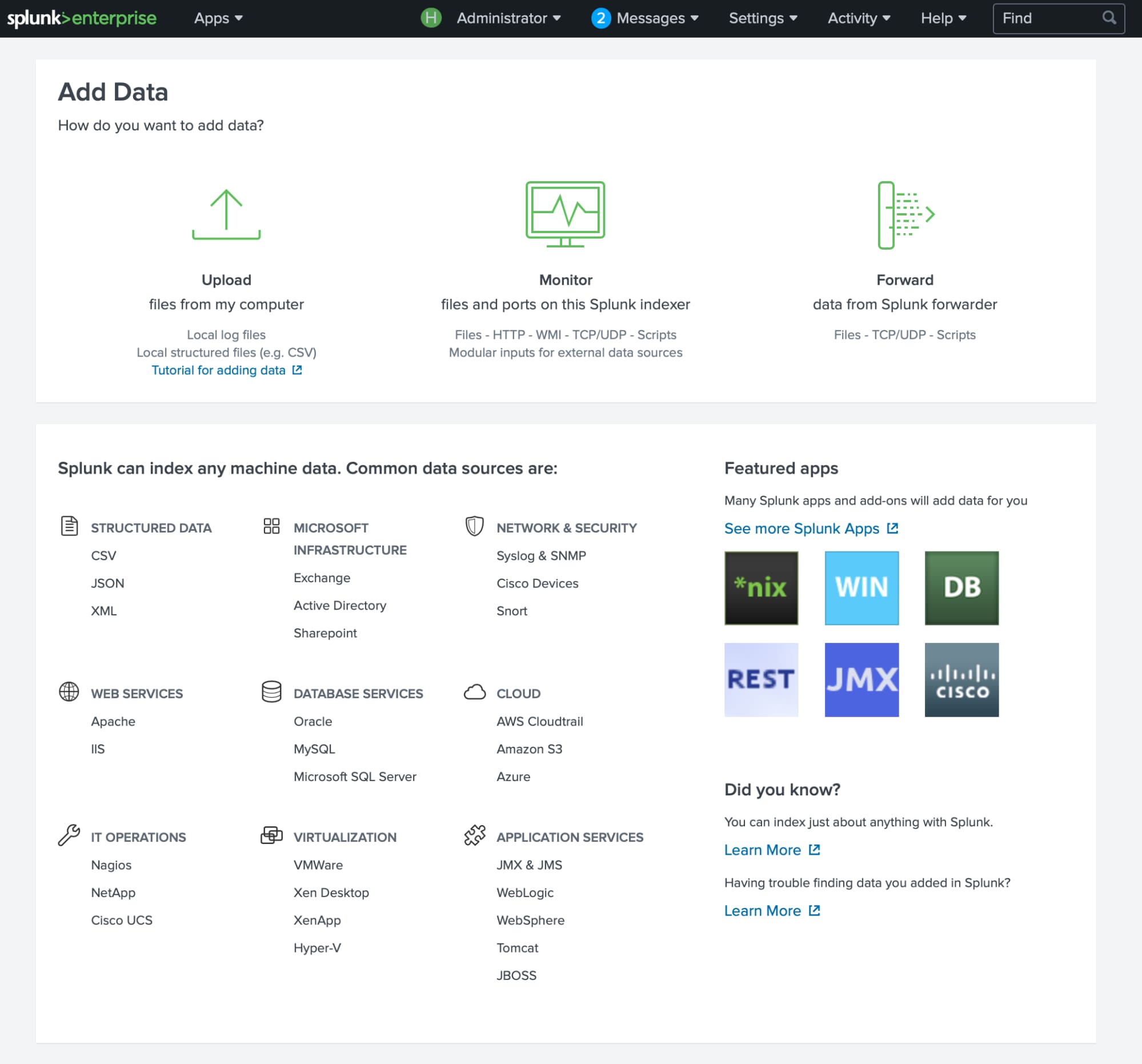Click the Monitor screen icon

point(564,213)
